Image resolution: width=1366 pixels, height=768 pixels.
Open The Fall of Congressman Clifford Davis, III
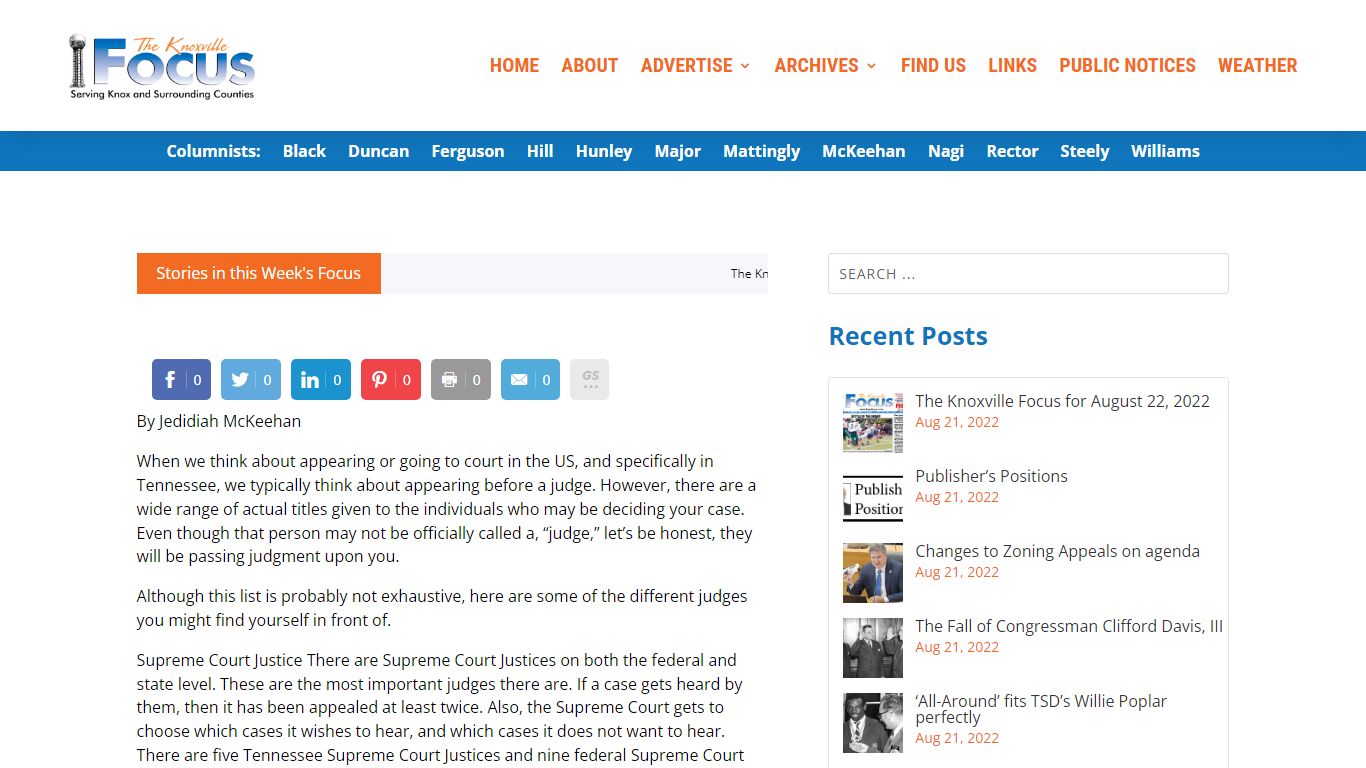[x=1069, y=626]
